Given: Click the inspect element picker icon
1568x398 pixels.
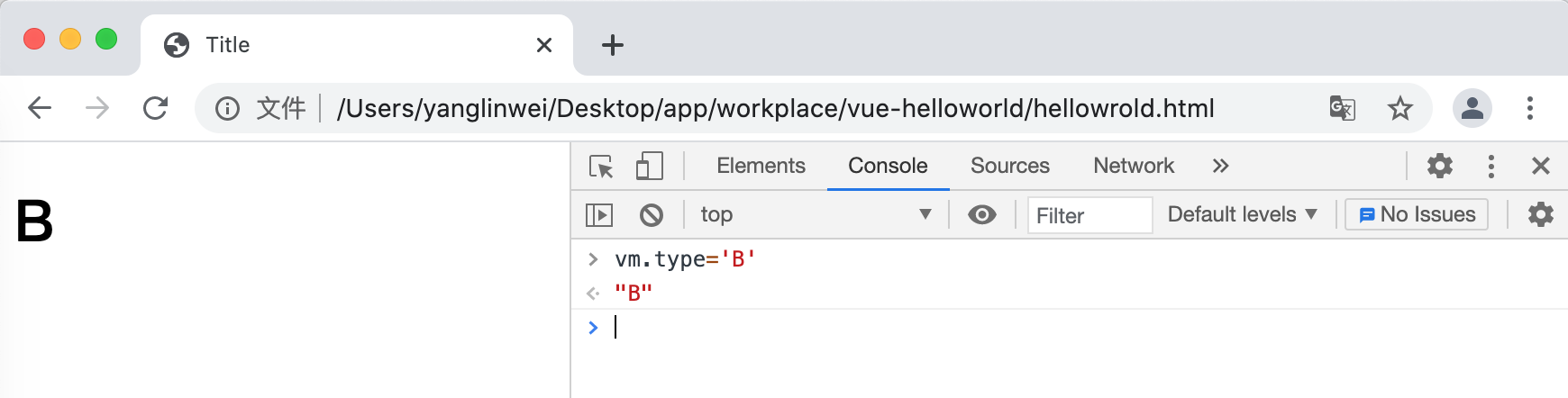Looking at the screenshot, I should [x=601, y=167].
